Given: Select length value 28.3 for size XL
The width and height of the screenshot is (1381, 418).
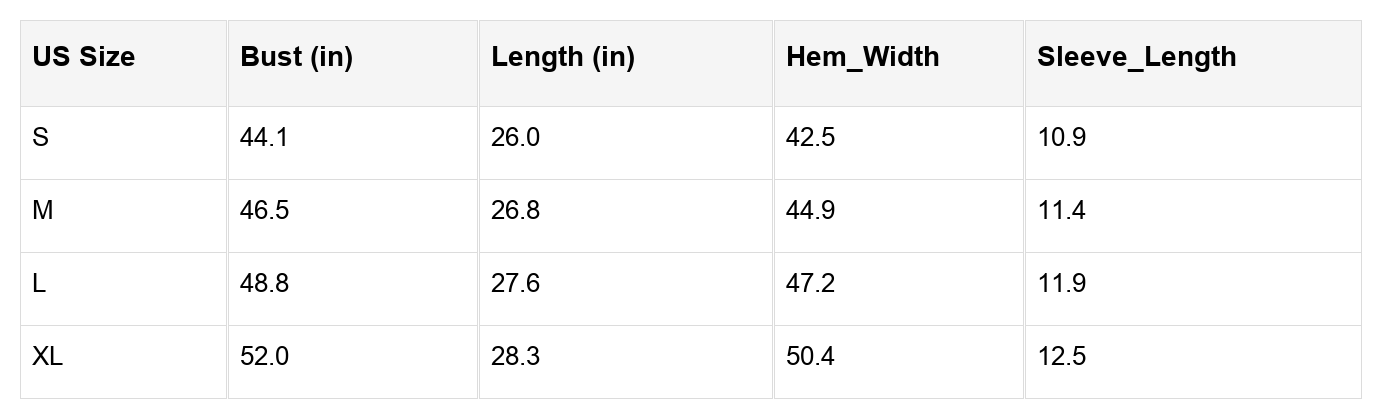Looking at the screenshot, I should click(515, 356).
